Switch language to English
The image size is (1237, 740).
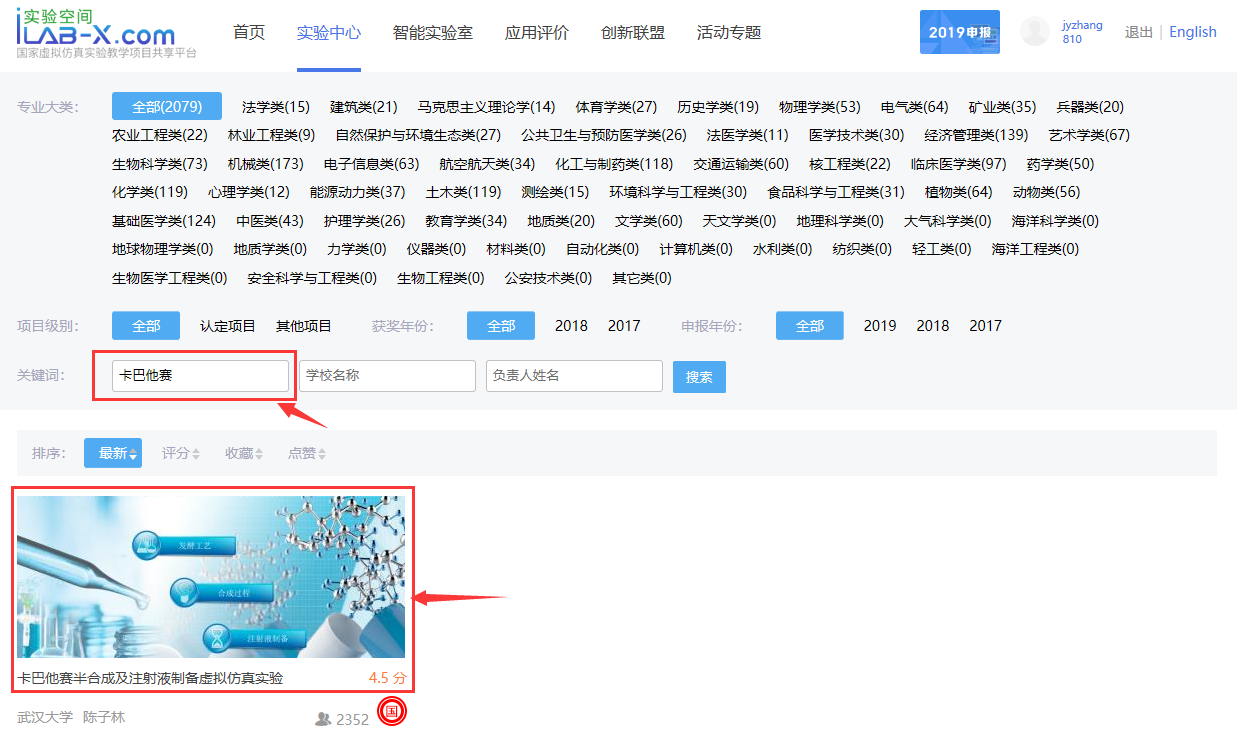pyautogui.click(x=1192, y=32)
